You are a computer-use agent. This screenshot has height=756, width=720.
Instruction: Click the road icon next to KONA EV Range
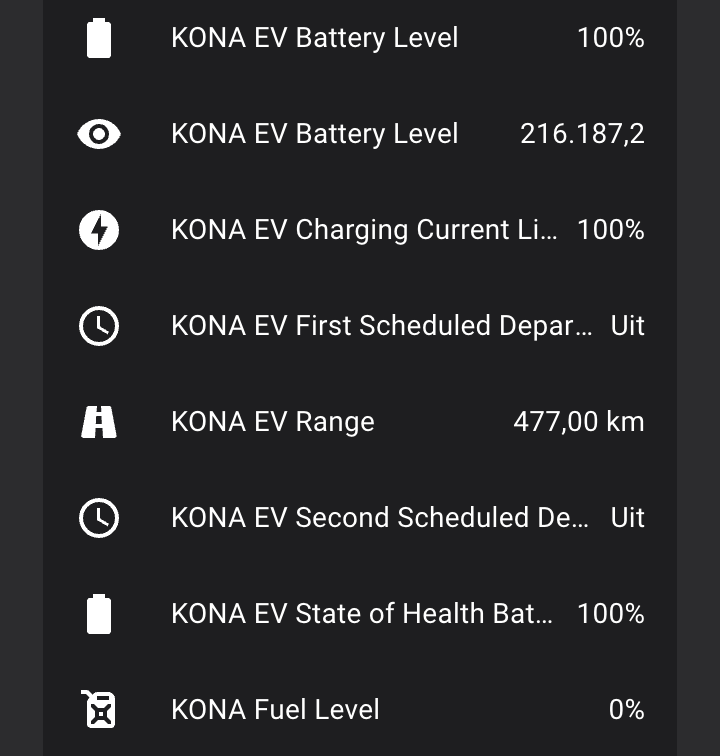(99, 422)
